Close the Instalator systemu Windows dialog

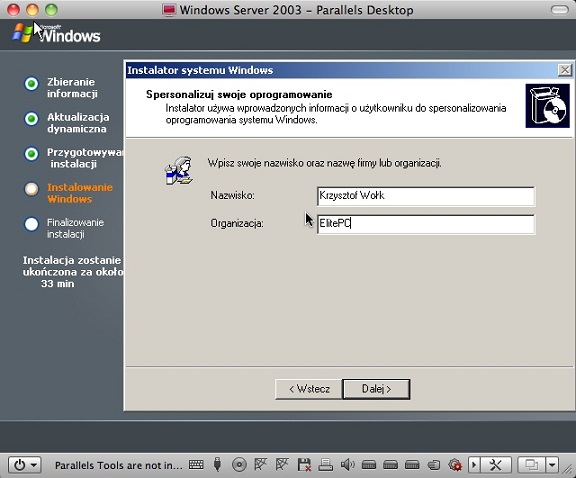[565, 70]
